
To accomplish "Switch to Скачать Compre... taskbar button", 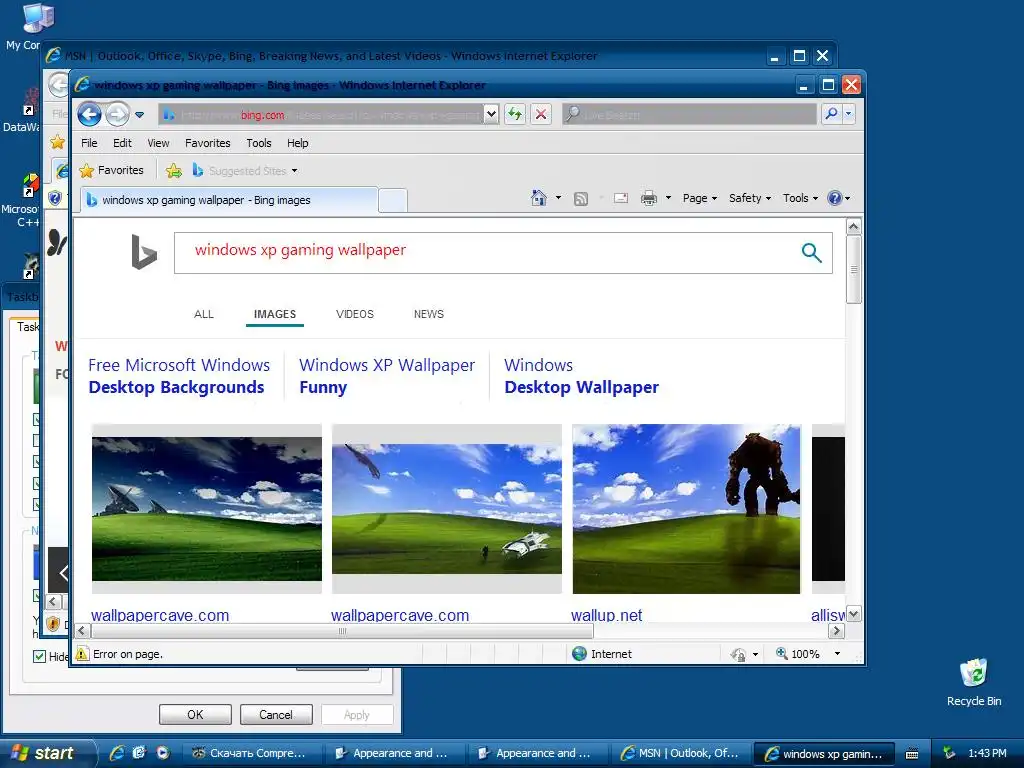I will pyautogui.click(x=250, y=753).
